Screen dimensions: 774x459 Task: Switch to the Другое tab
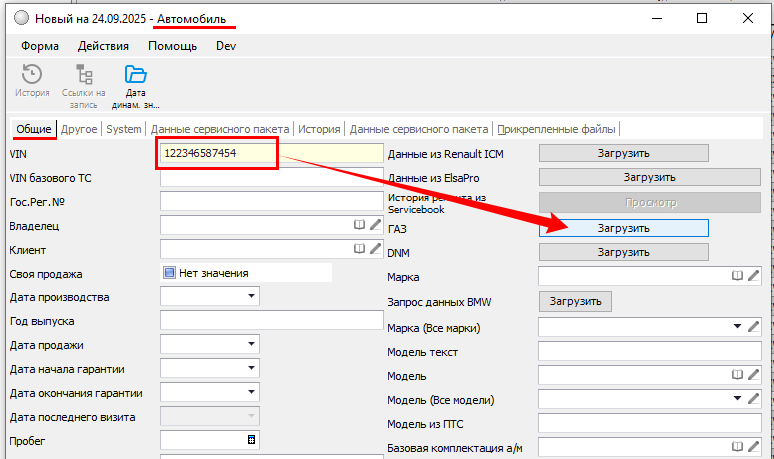point(79,129)
